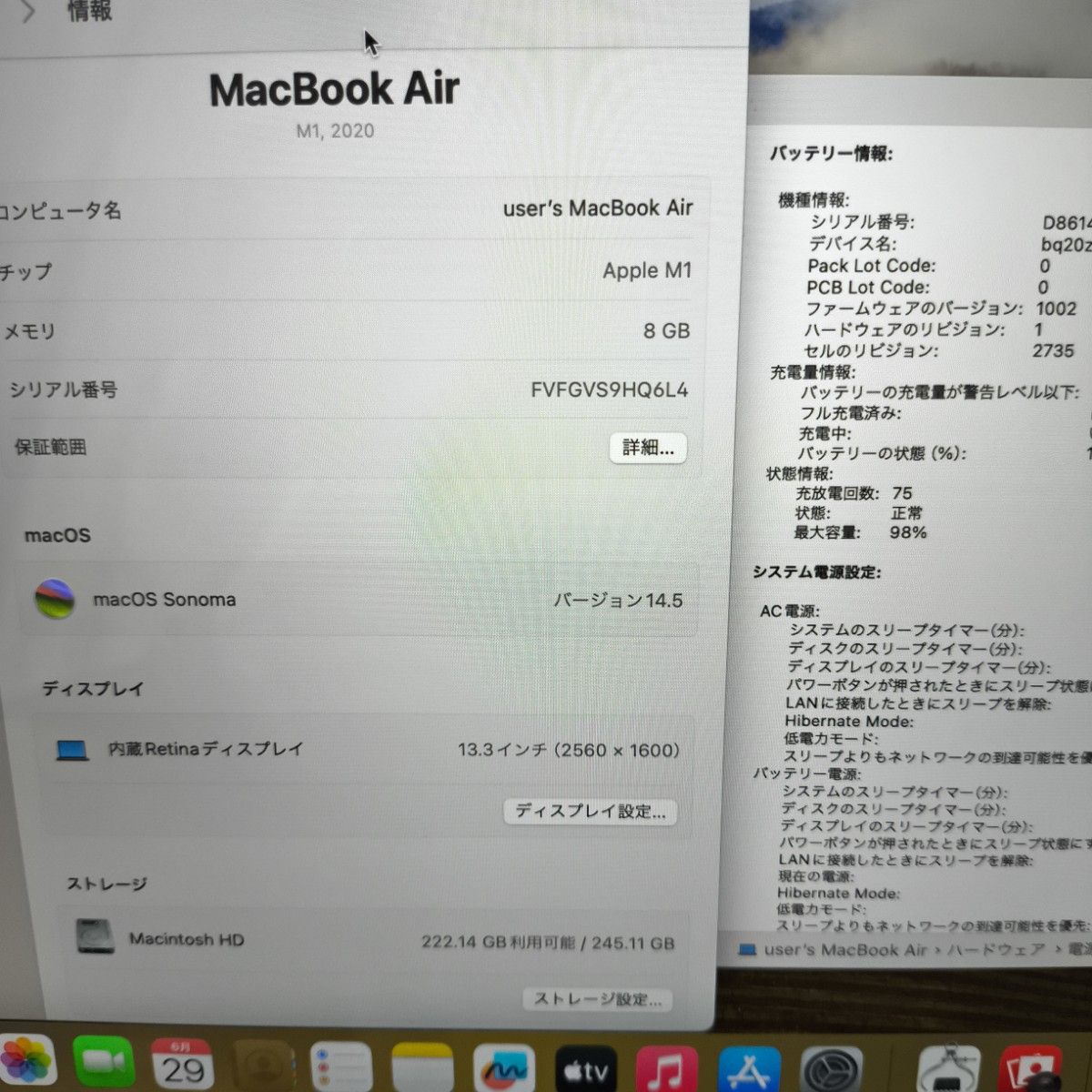The height and width of the screenshot is (1092, 1092).
Task: Click the M1, 2020 model subtitle
Action: coord(335,131)
